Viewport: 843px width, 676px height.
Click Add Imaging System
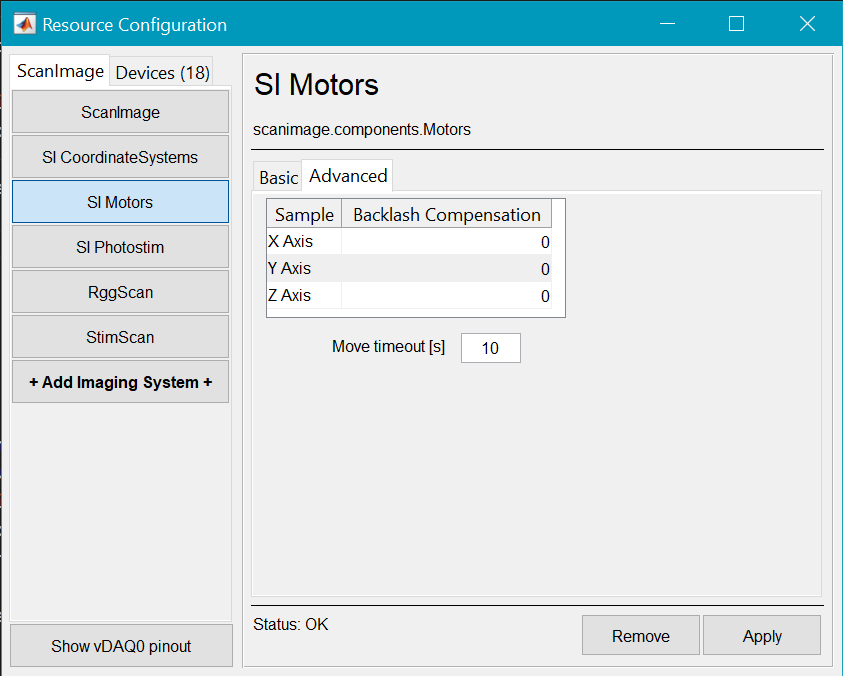pos(120,382)
